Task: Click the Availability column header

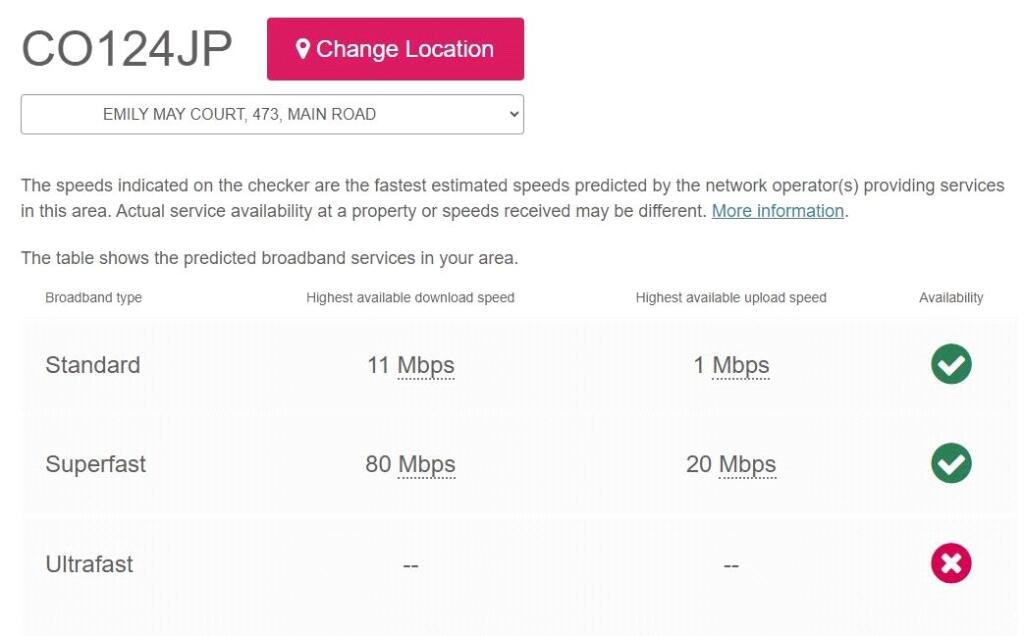Action: [x=951, y=297]
